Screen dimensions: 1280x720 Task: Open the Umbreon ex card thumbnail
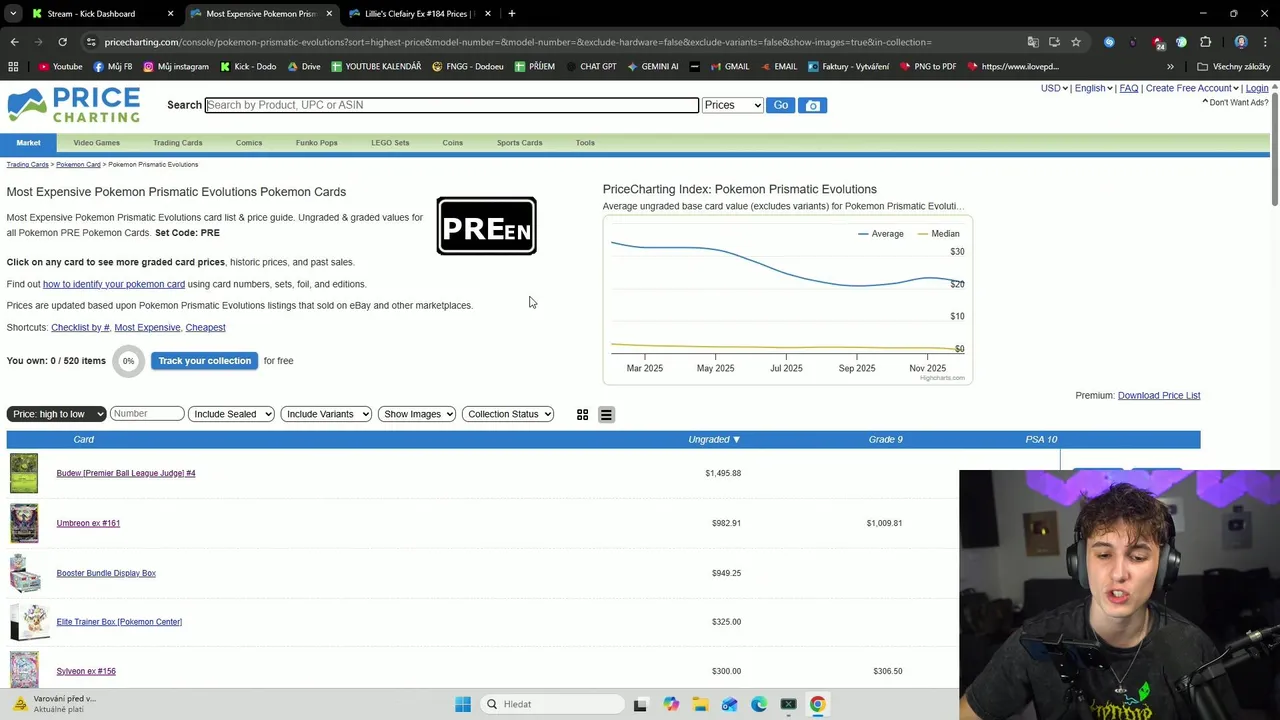point(24,523)
